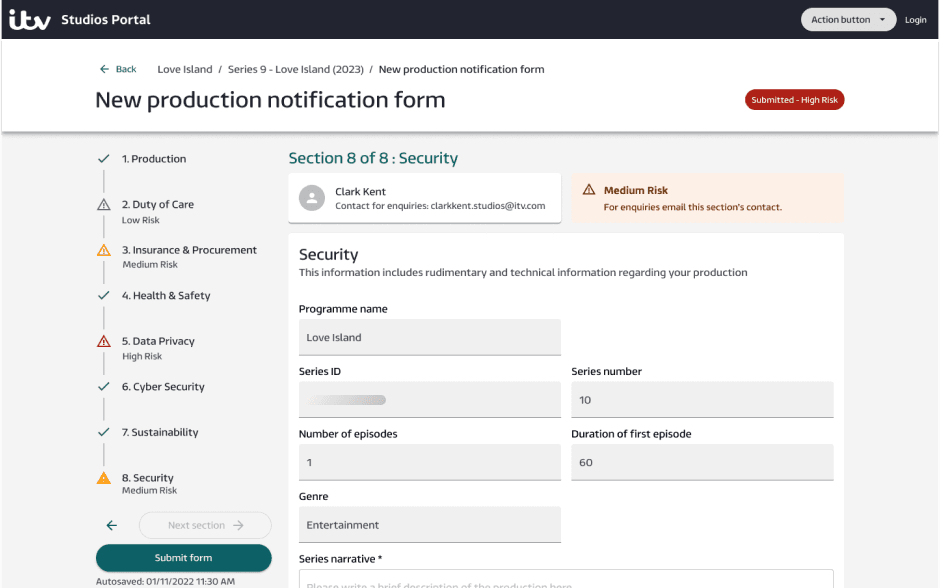The height and width of the screenshot is (588, 940).
Task: Click orange warning icon for Insurance & Procurement
Action: coord(104,250)
